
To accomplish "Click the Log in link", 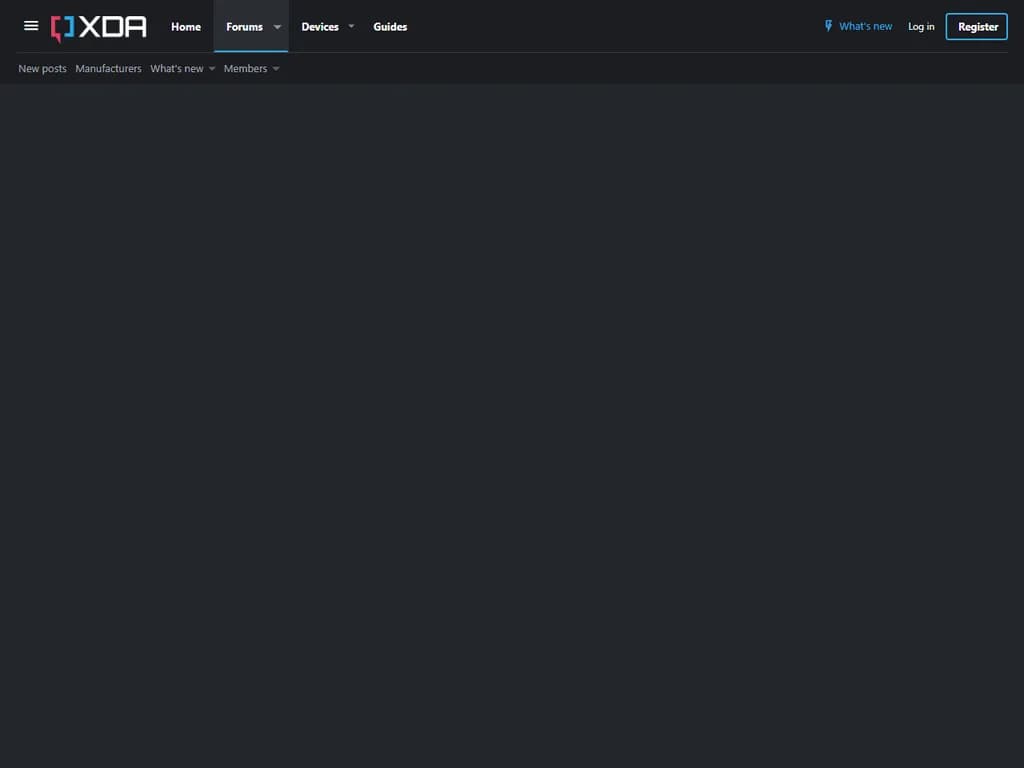I will point(921,27).
